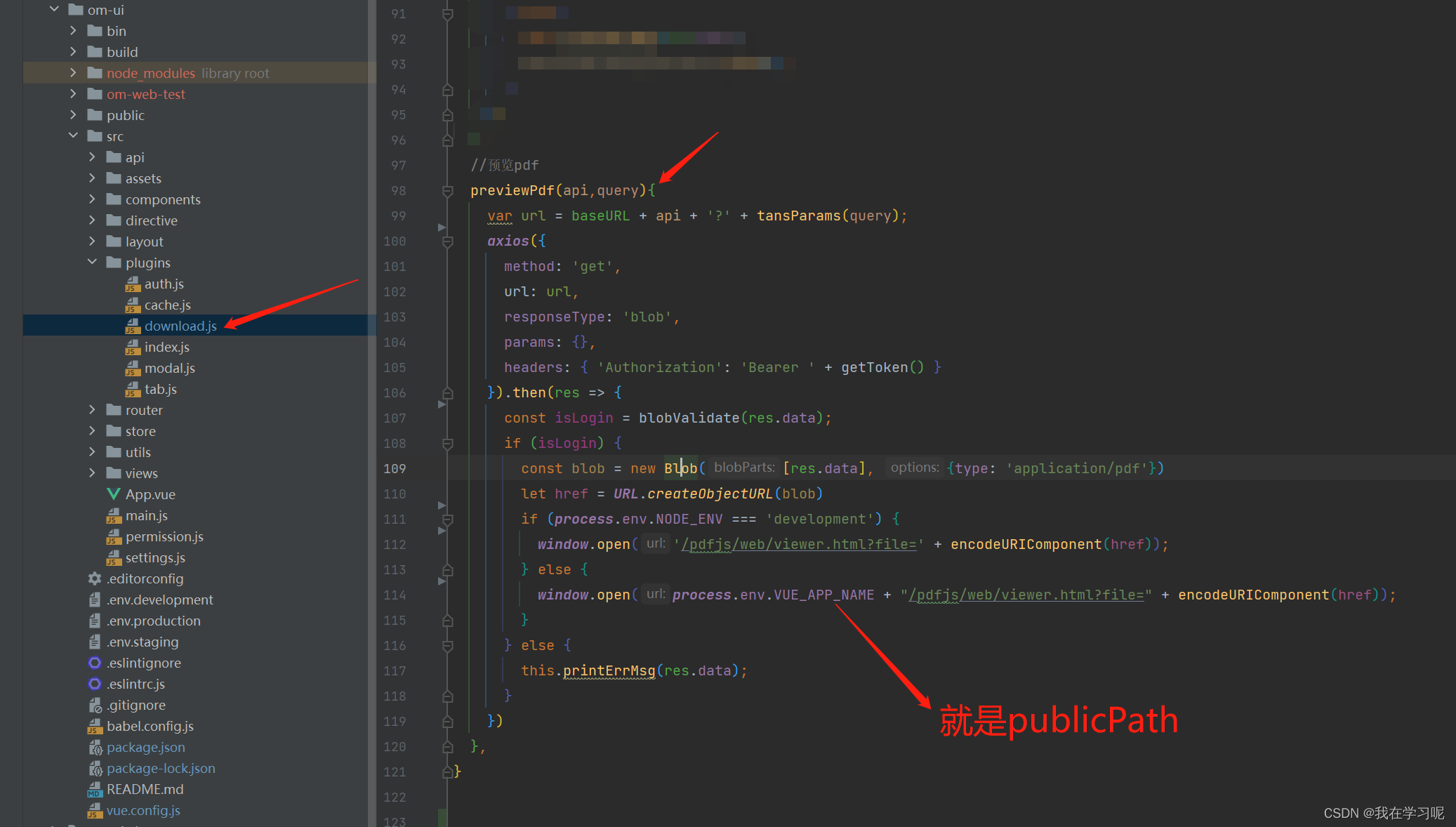
Task: Click the App.vue Vue icon
Action: coord(114,494)
